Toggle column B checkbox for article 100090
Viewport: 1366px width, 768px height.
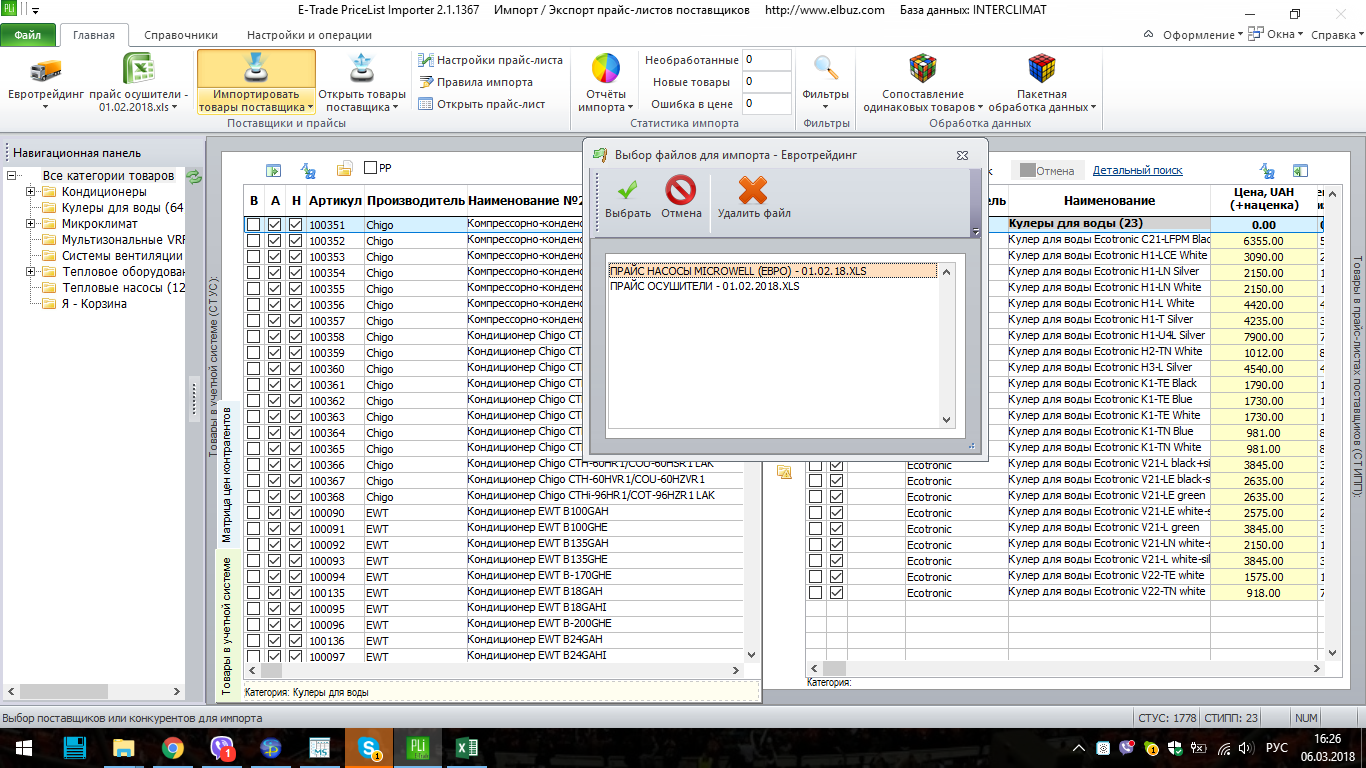tap(254, 513)
